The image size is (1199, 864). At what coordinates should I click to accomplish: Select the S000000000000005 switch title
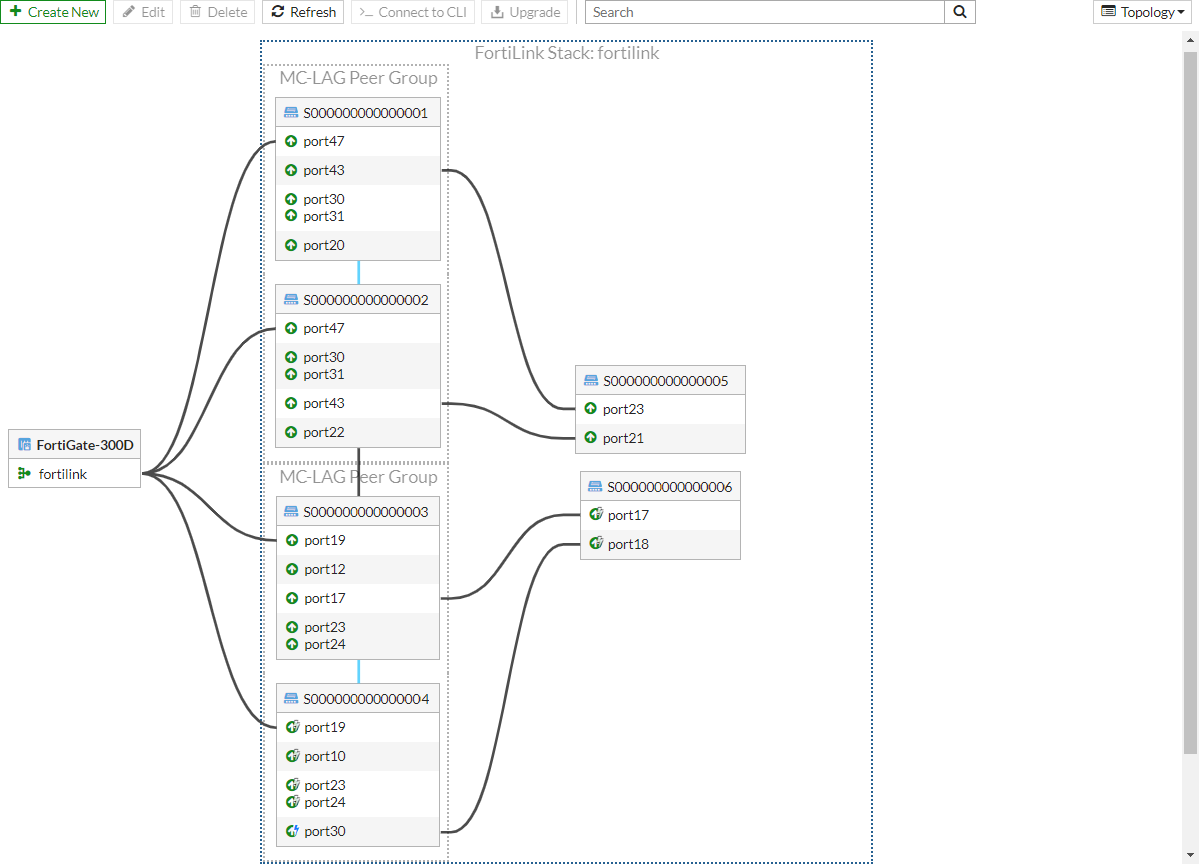[x=665, y=381]
